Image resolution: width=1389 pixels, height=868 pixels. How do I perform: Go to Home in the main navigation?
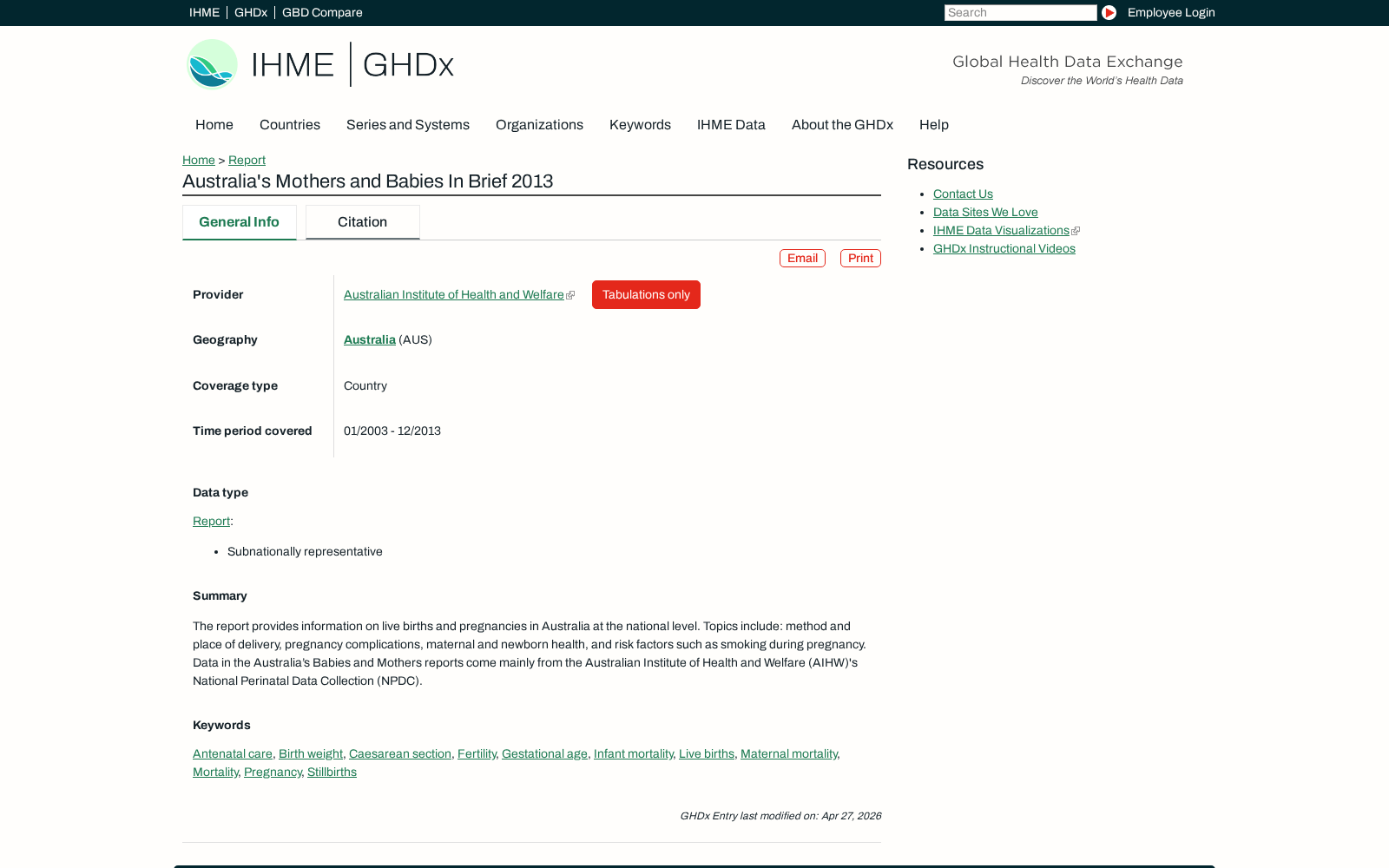[x=214, y=125]
